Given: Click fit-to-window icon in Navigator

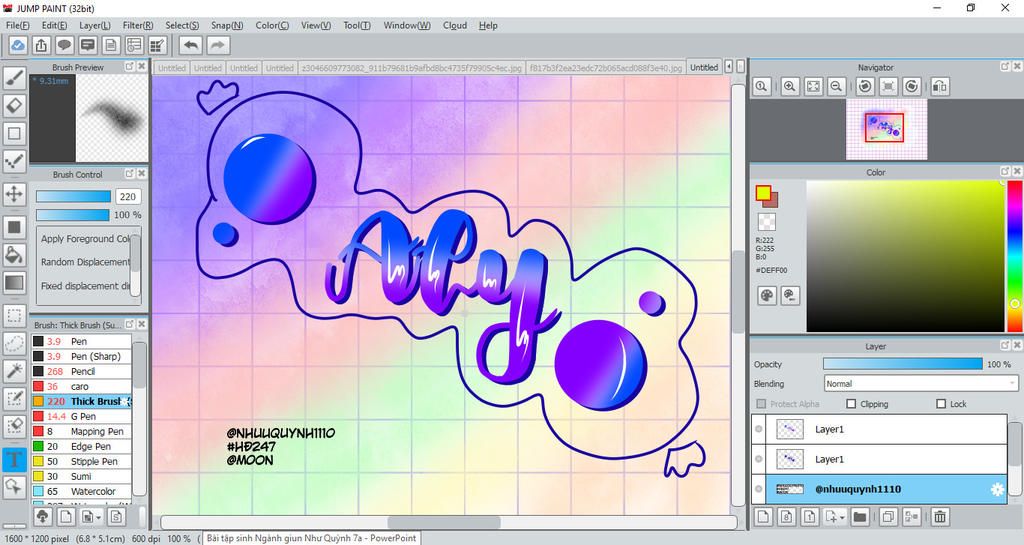Looking at the screenshot, I should [x=813, y=86].
